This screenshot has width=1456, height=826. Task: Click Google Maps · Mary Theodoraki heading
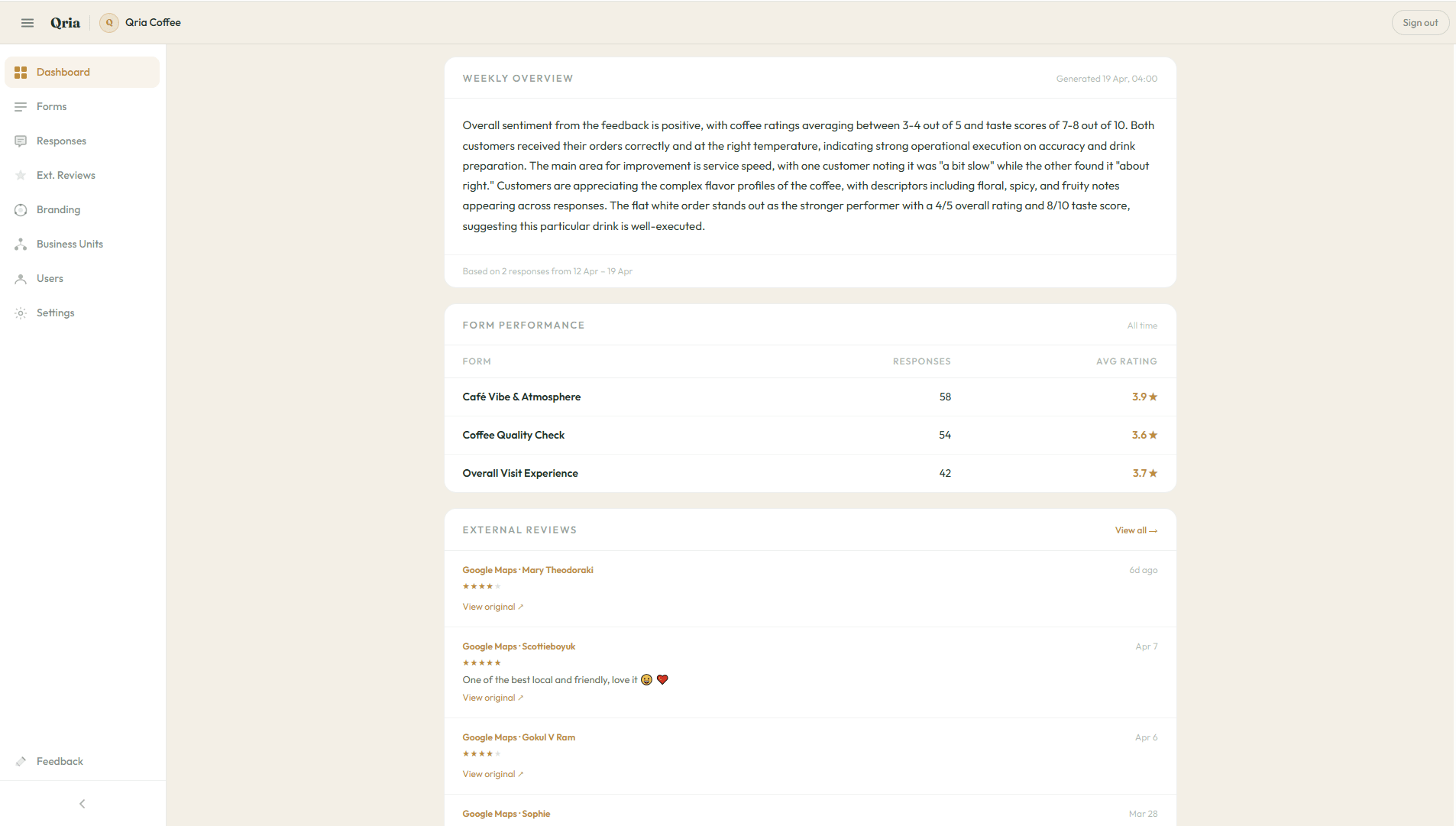click(x=528, y=571)
